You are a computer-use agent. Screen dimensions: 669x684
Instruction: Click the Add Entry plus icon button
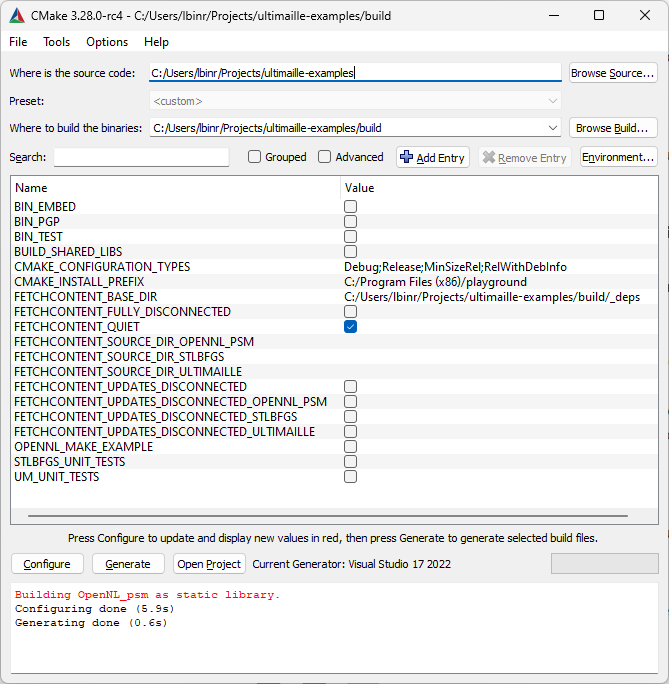tap(433, 157)
